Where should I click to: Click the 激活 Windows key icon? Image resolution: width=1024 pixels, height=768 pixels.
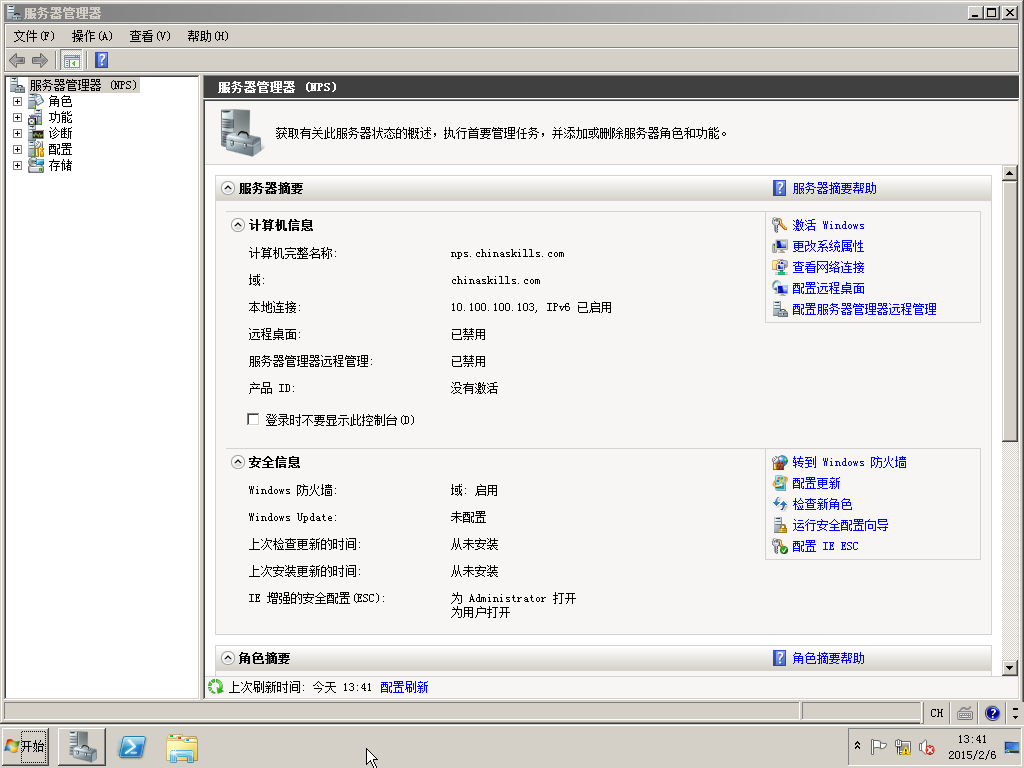(x=779, y=225)
